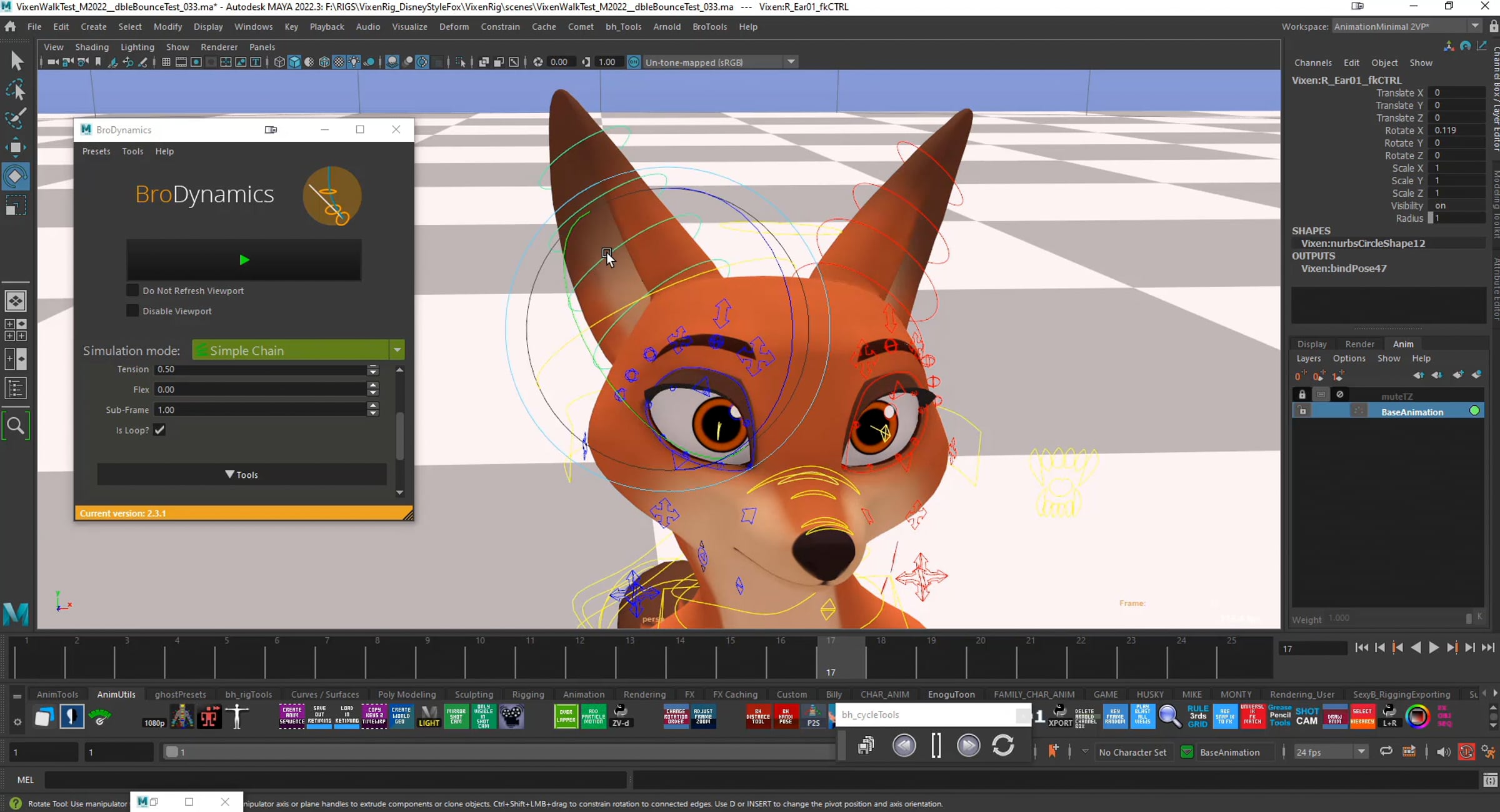The image size is (1500, 812).
Task: Expand the Tools section in BroDynamics
Action: point(242,475)
